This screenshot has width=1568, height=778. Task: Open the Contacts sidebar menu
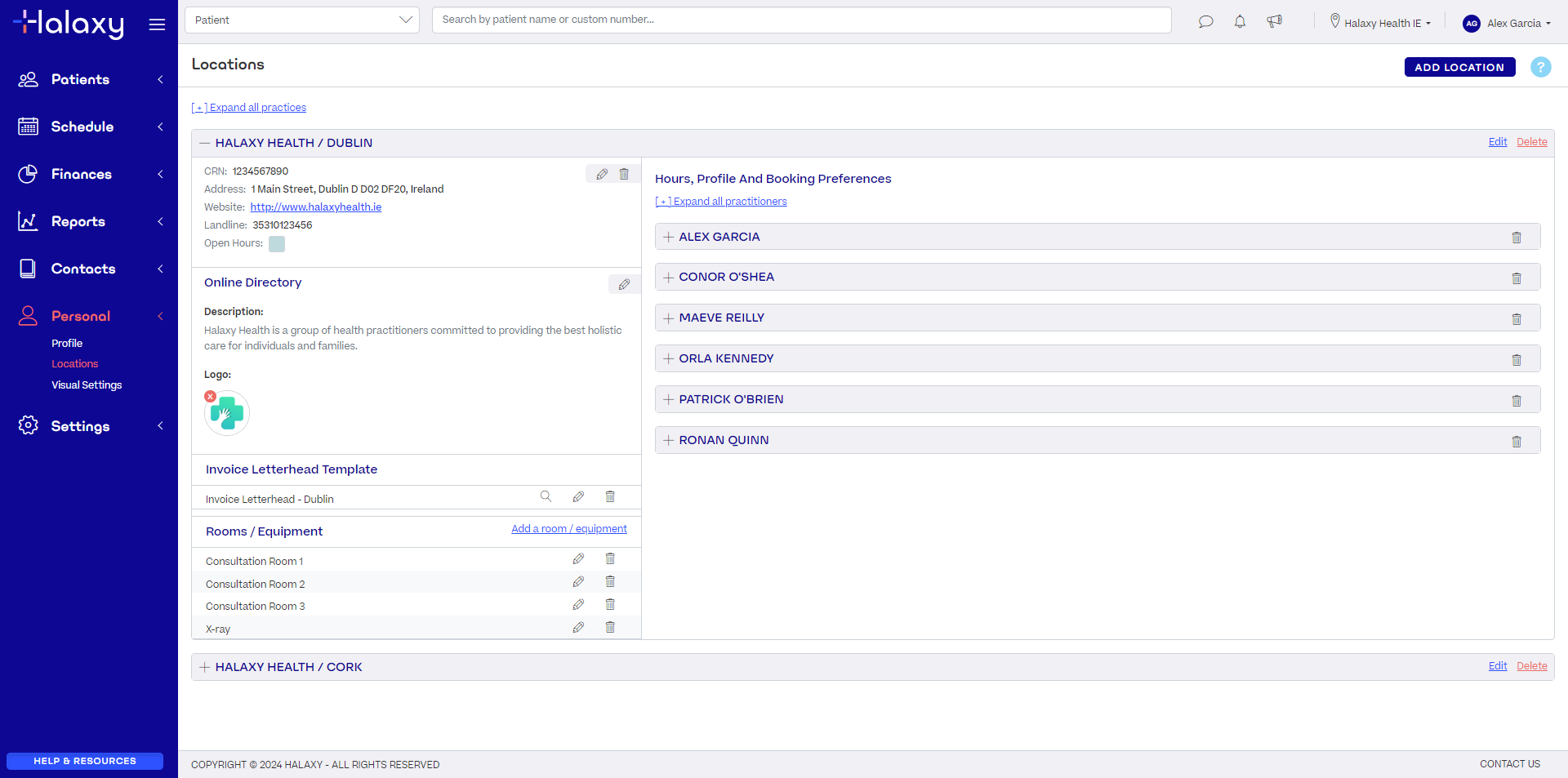click(x=89, y=269)
